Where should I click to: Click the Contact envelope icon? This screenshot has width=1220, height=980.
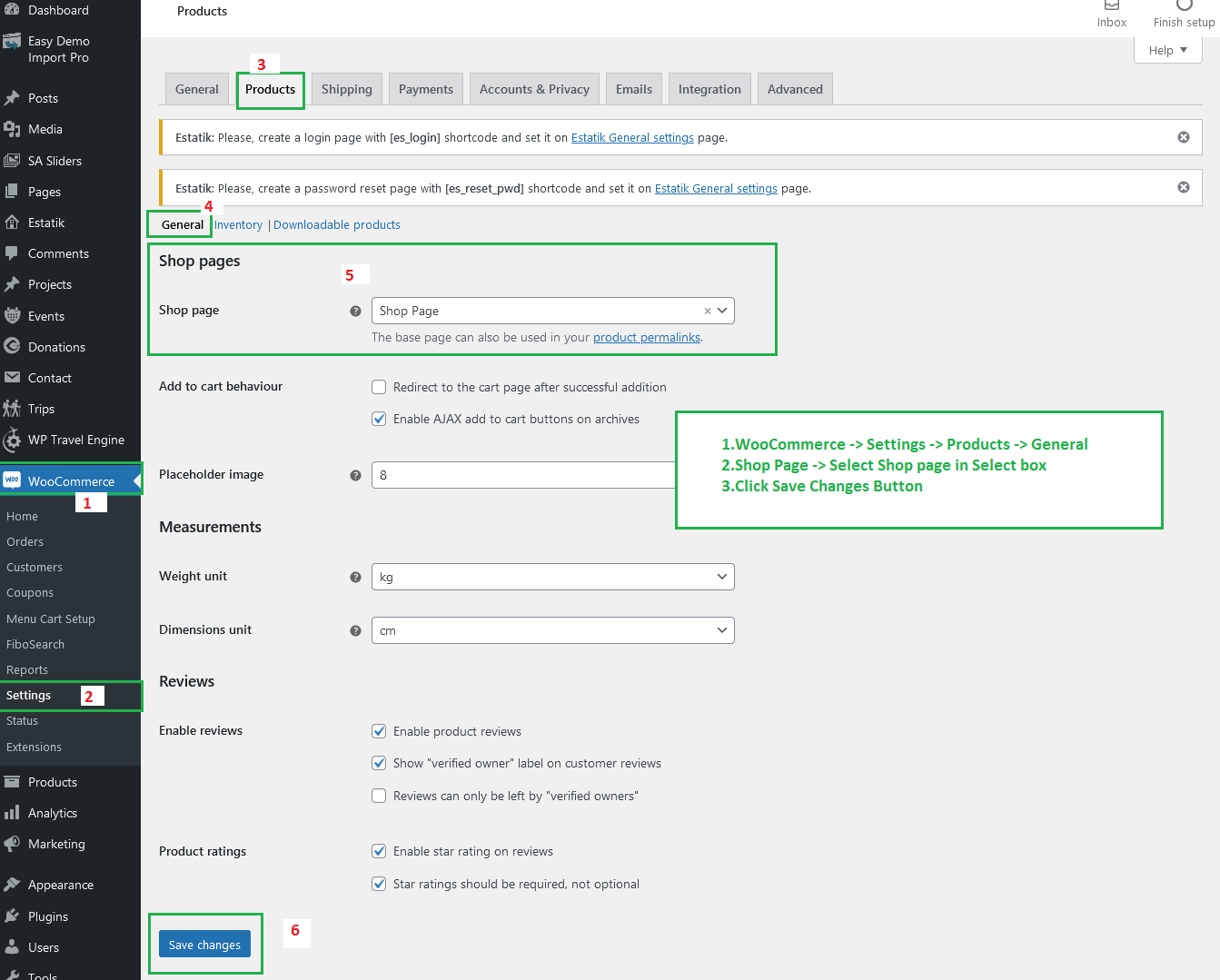(x=12, y=378)
